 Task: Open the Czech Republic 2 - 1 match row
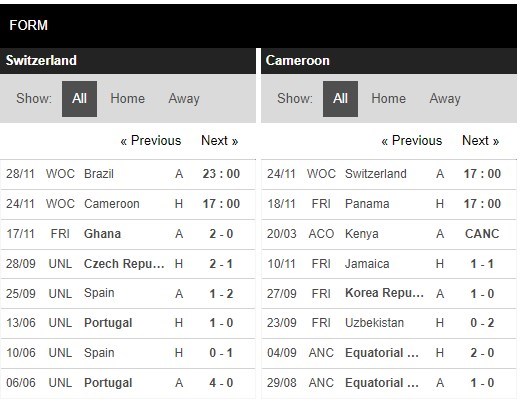pos(128,264)
